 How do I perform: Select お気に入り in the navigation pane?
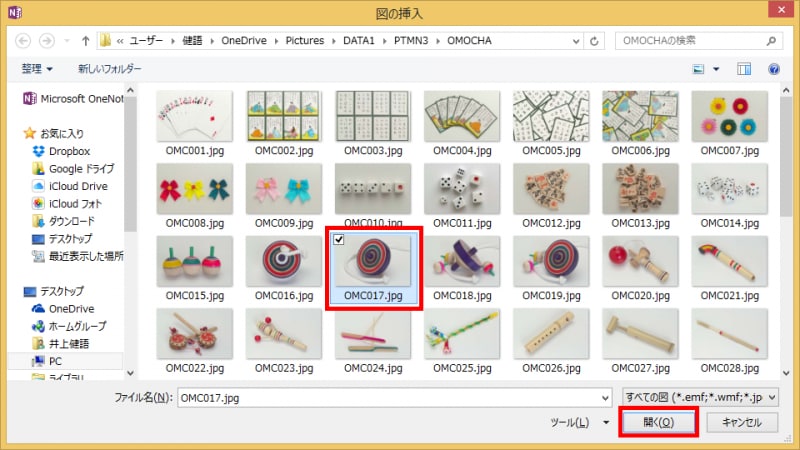pyautogui.click(x=54, y=134)
